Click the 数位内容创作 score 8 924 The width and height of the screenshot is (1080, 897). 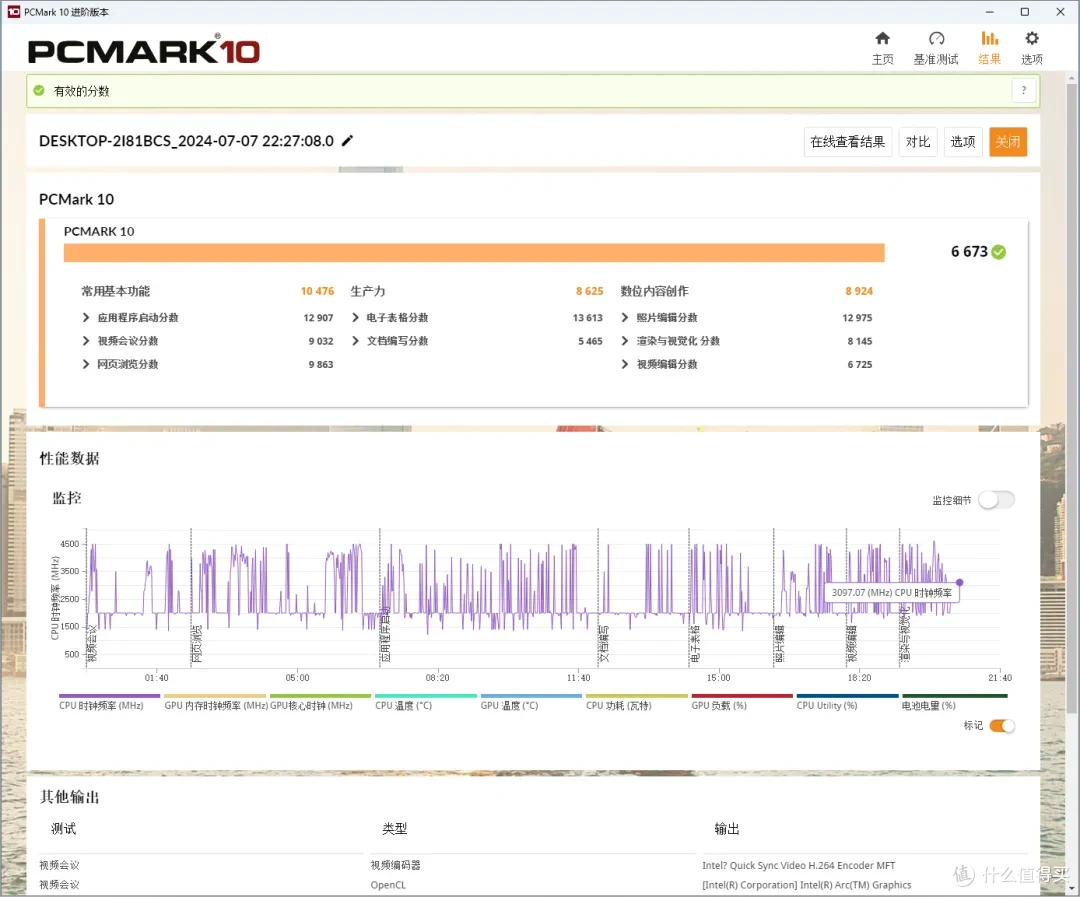pos(859,291)
